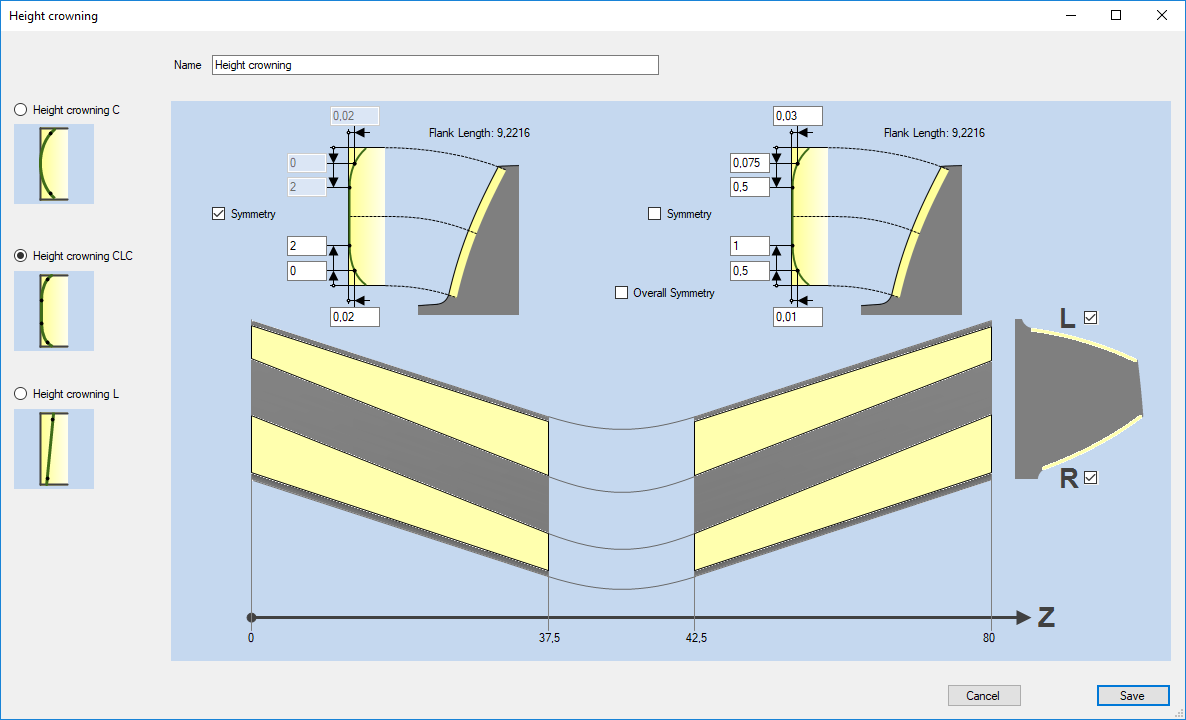Enable the right flank Symmetry checkbox
1186x720 pixels.
click(654, 214)
